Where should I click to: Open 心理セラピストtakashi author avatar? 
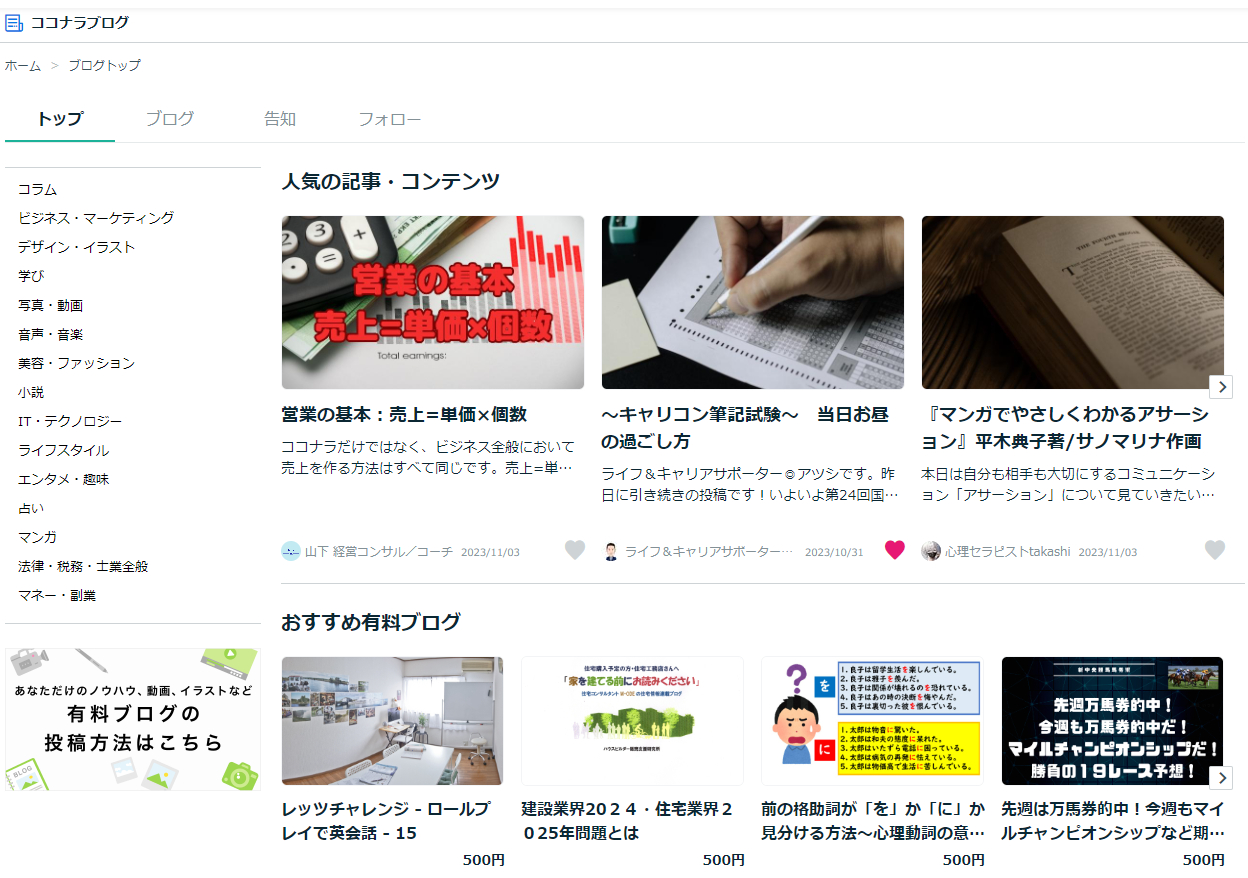coord(931,551)
